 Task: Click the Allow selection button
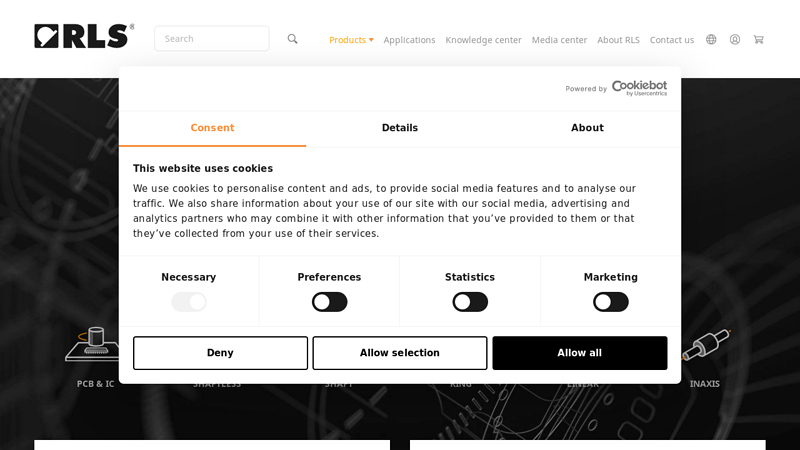(400, 353)
